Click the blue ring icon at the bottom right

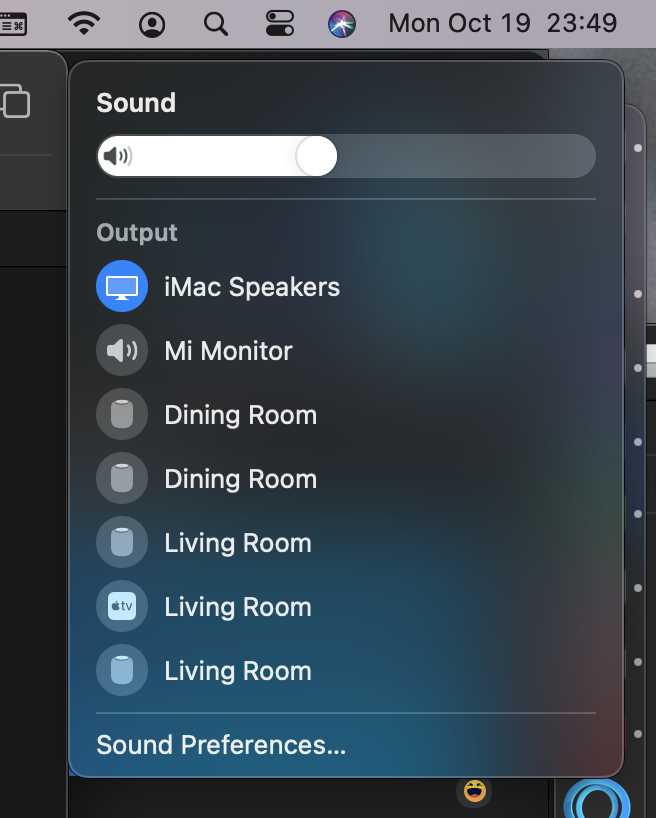coord(598,799)
